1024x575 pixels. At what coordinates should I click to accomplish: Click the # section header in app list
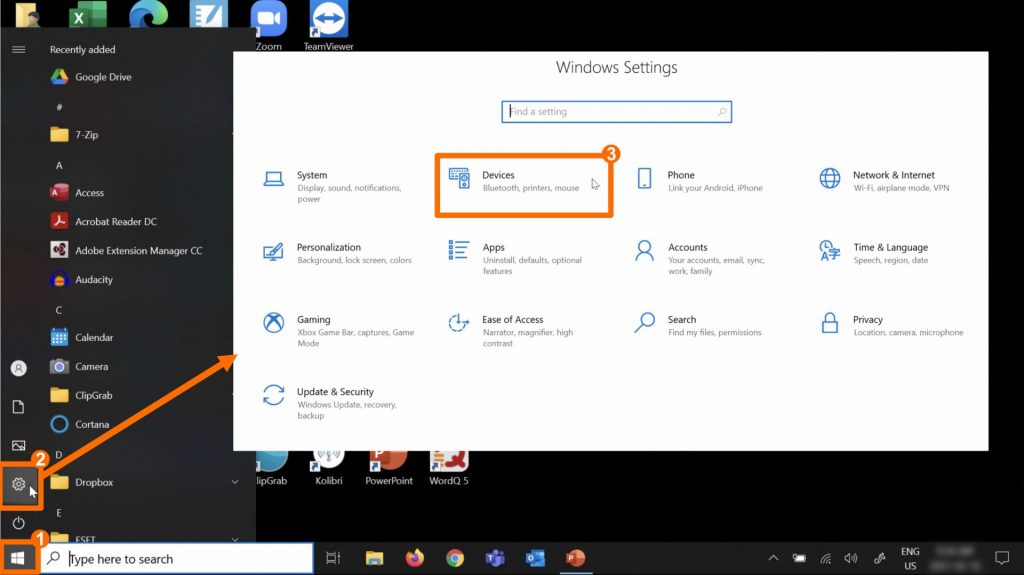59,107
